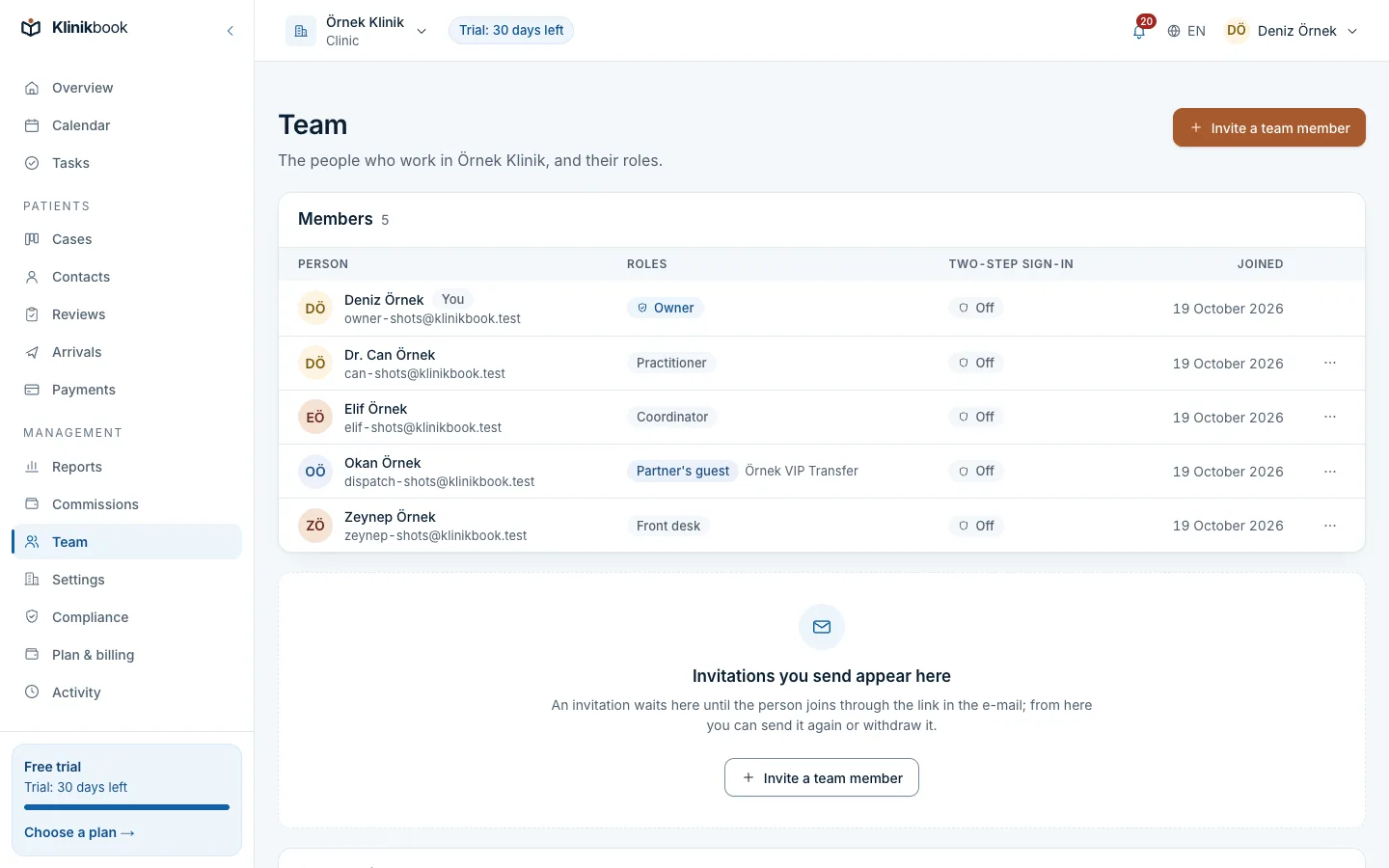Screen dimensions: 1389x868
Task: Click the Activity clock icon
Action: 32,692
